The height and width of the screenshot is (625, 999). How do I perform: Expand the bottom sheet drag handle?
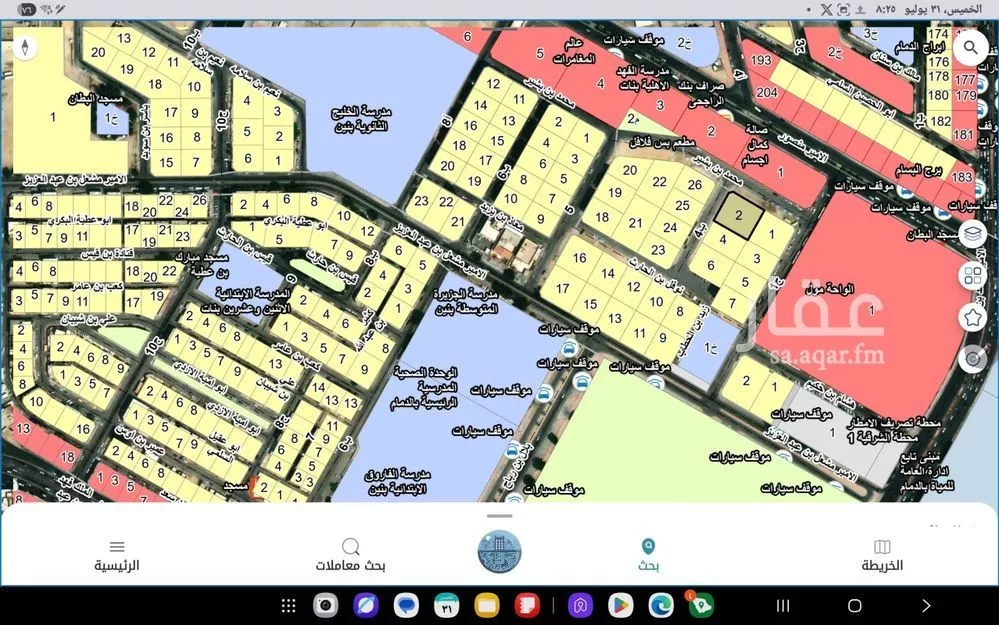pos(499,516)
